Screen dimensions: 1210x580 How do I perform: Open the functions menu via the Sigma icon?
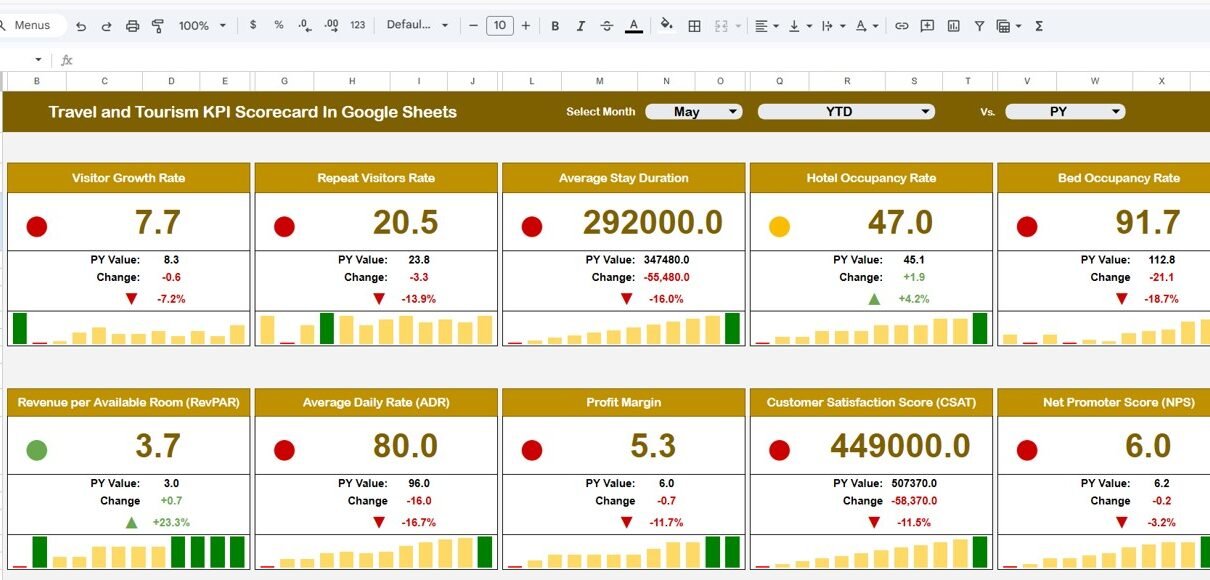coord(1038,26)
